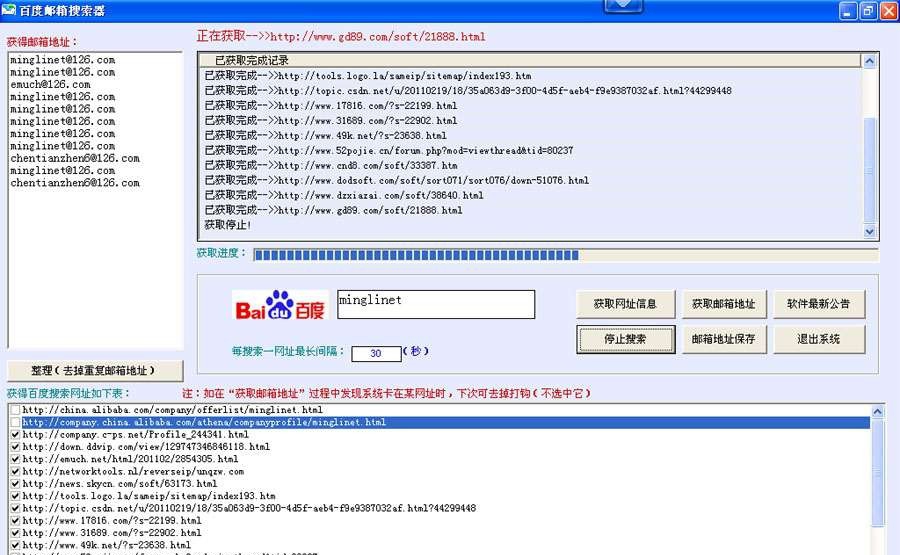Uncheck the down.ddvip.com URL checkbox
The height and width of the screenshot is (555, 900).
15,447
